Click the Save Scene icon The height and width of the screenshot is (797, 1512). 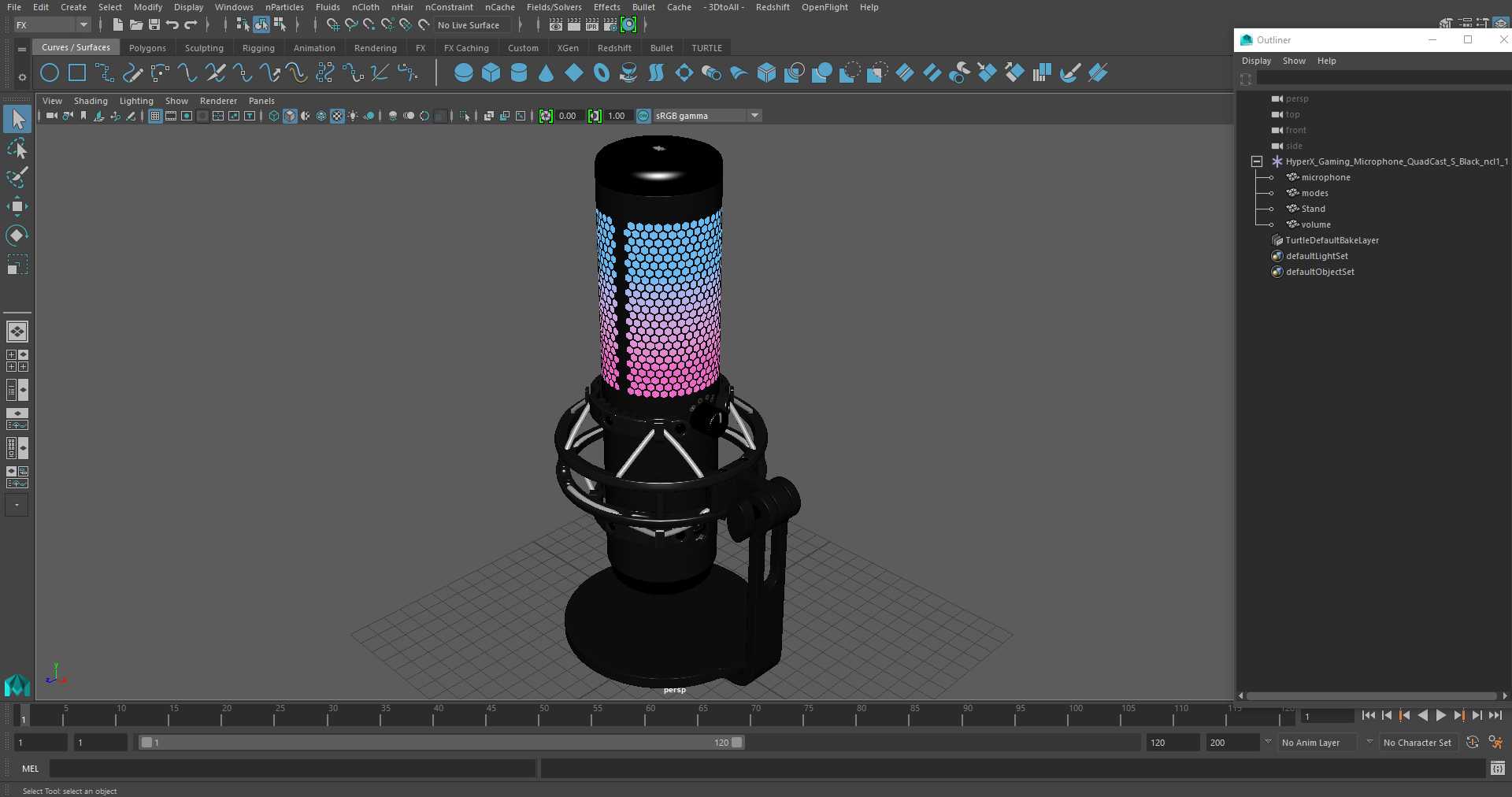point(154,25)
